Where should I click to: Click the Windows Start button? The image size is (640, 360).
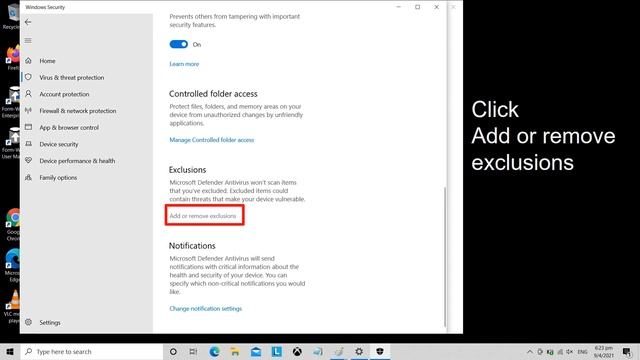coord(10,351)
